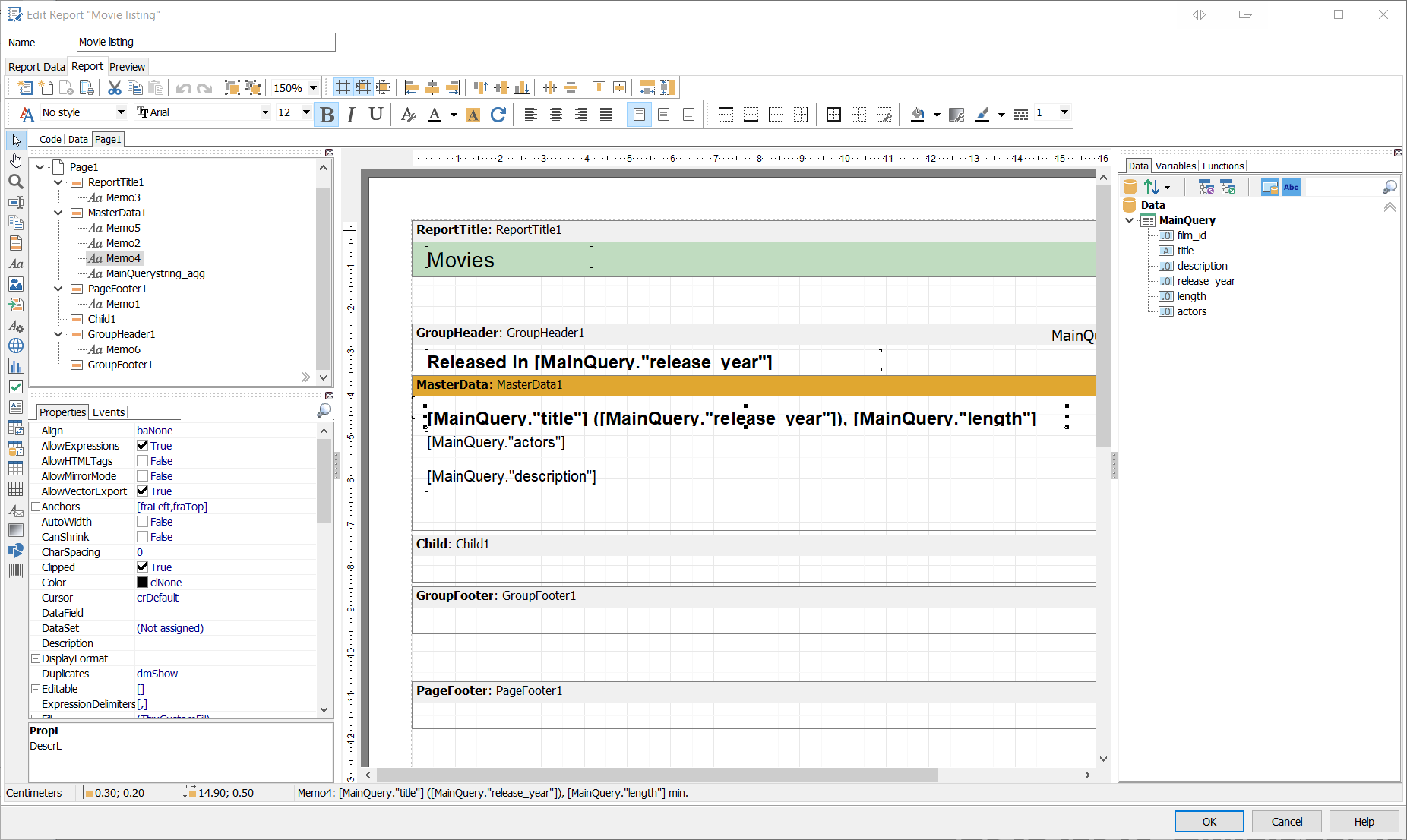Click the Cut scissors icon
1407x840 pixels.
coord(115,88)
